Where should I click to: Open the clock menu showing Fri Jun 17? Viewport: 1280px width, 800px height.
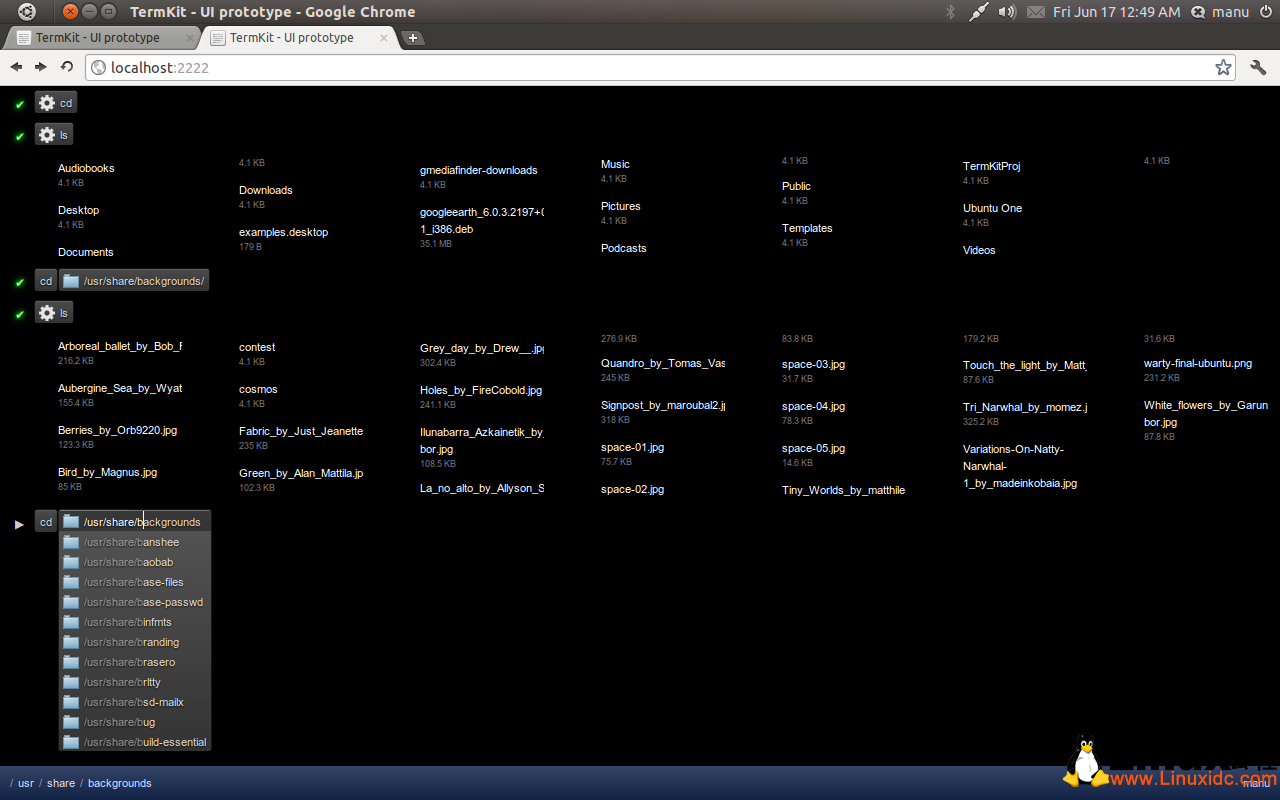pyautogui.click(x=1116, y=13)
